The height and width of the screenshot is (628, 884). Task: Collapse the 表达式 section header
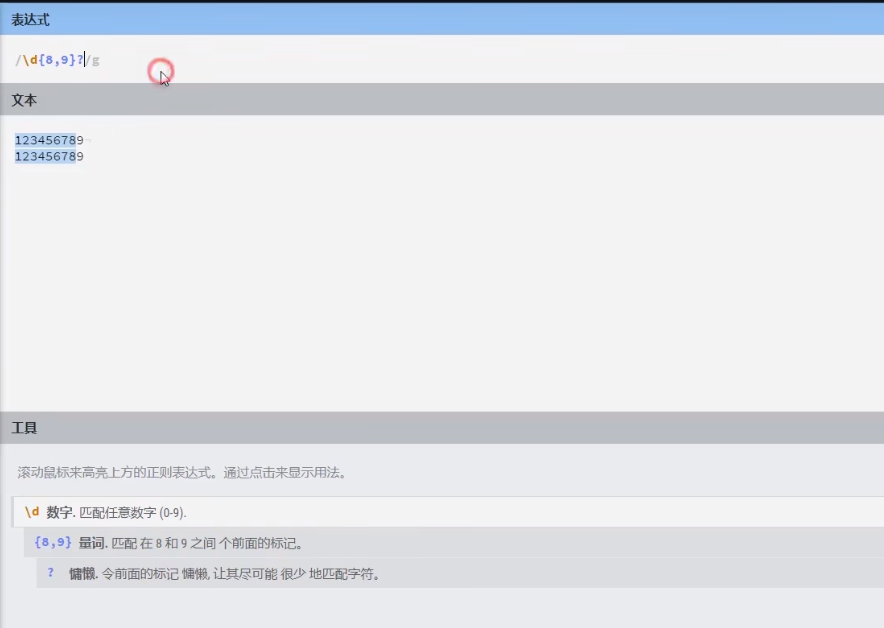[x=30, y=19]
